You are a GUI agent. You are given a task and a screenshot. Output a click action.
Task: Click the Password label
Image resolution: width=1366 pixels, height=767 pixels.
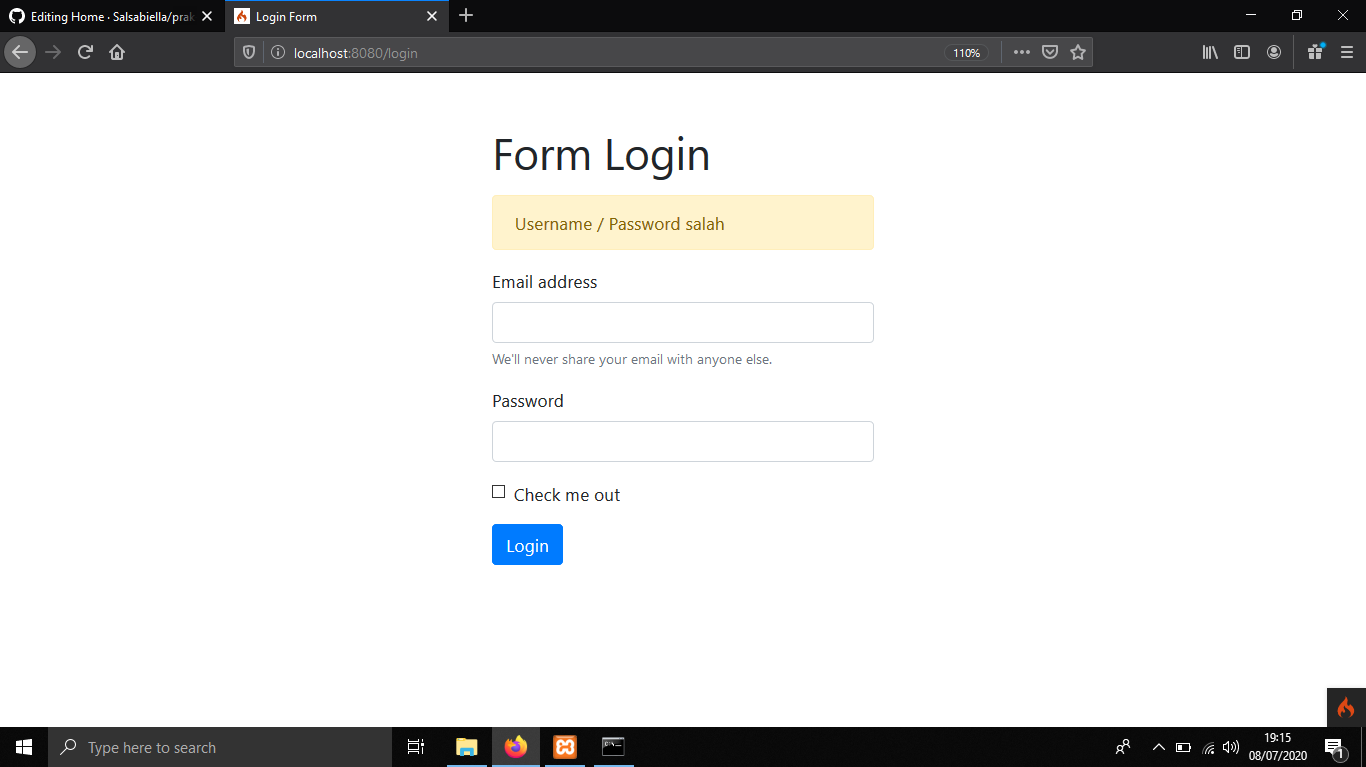pos(528,401)
